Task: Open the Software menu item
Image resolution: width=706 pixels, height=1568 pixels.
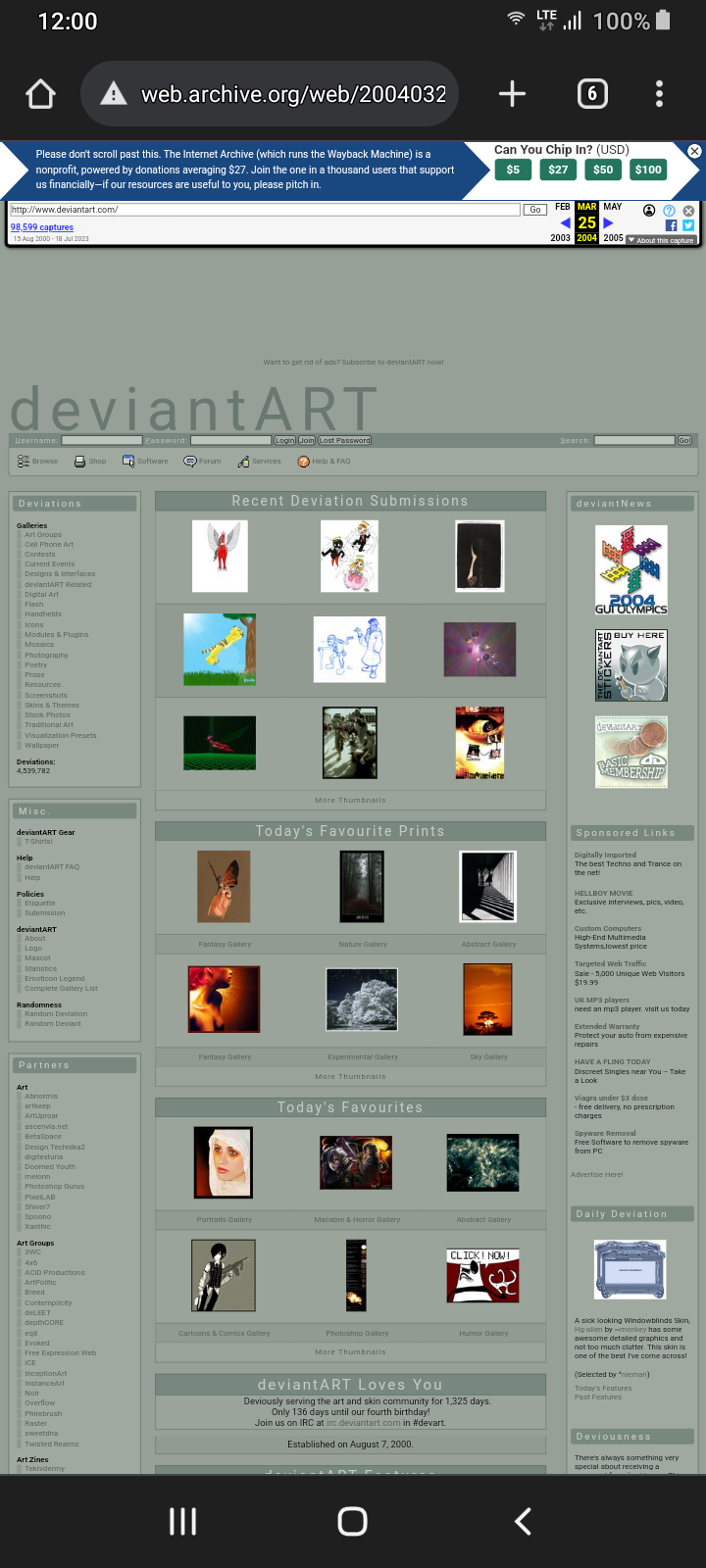Action: [145, 461]
